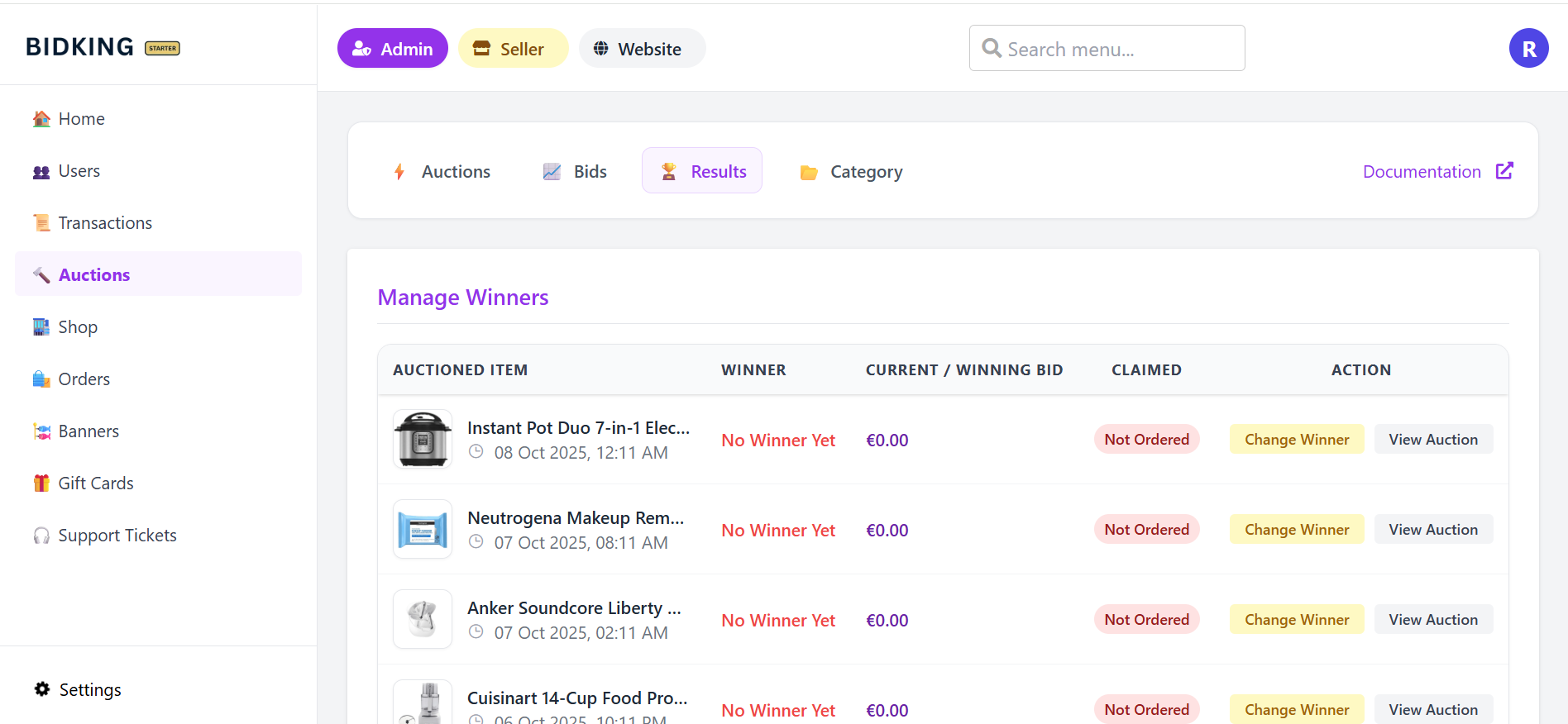The width and height of the screenshot is (1568, 724).
Task: Click the Settings gear icon
Action: (x=42, y=689)
